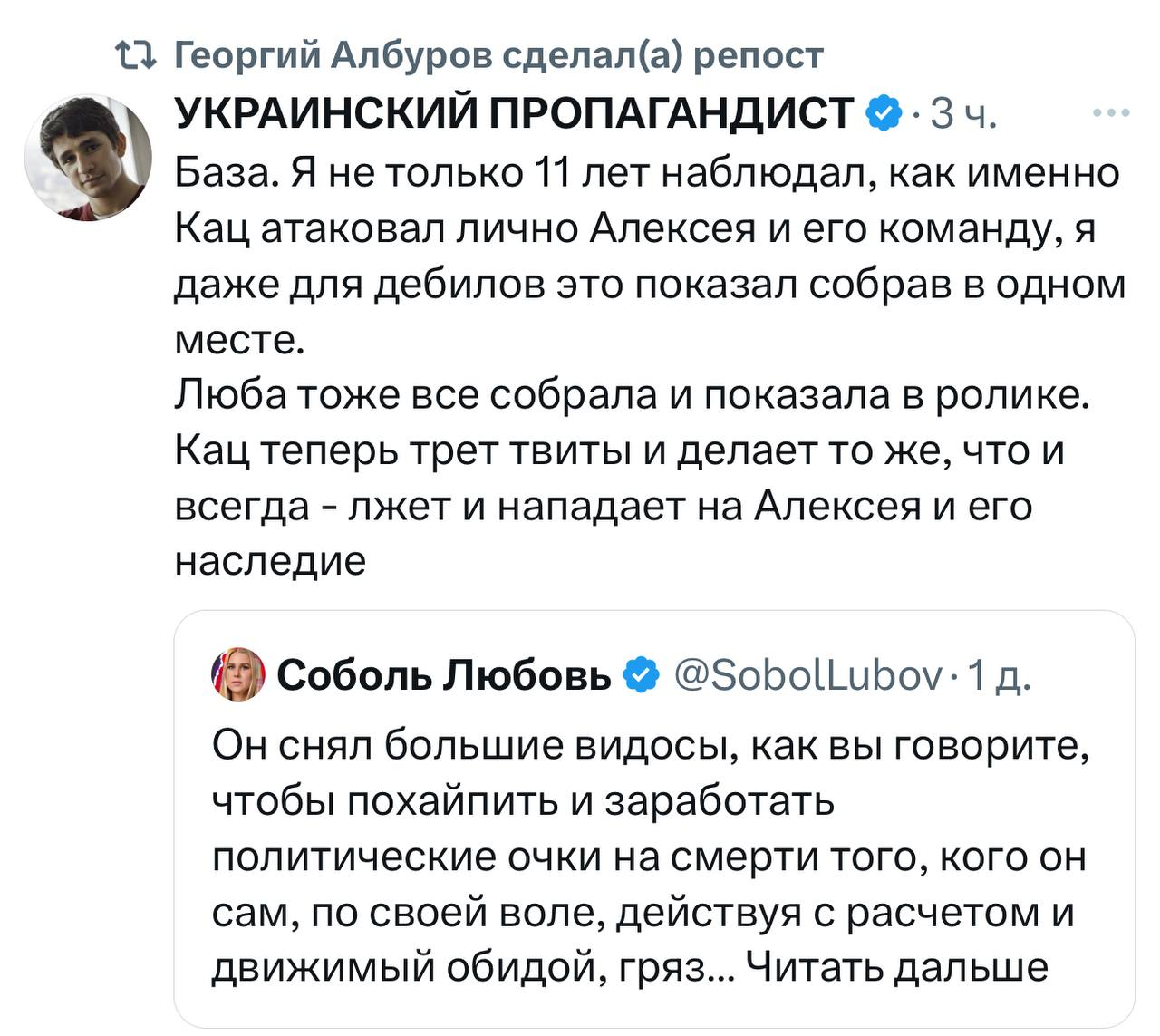
Task: Click the "3 ч." tweet timestamp
Action: click(x=963, y=114)
